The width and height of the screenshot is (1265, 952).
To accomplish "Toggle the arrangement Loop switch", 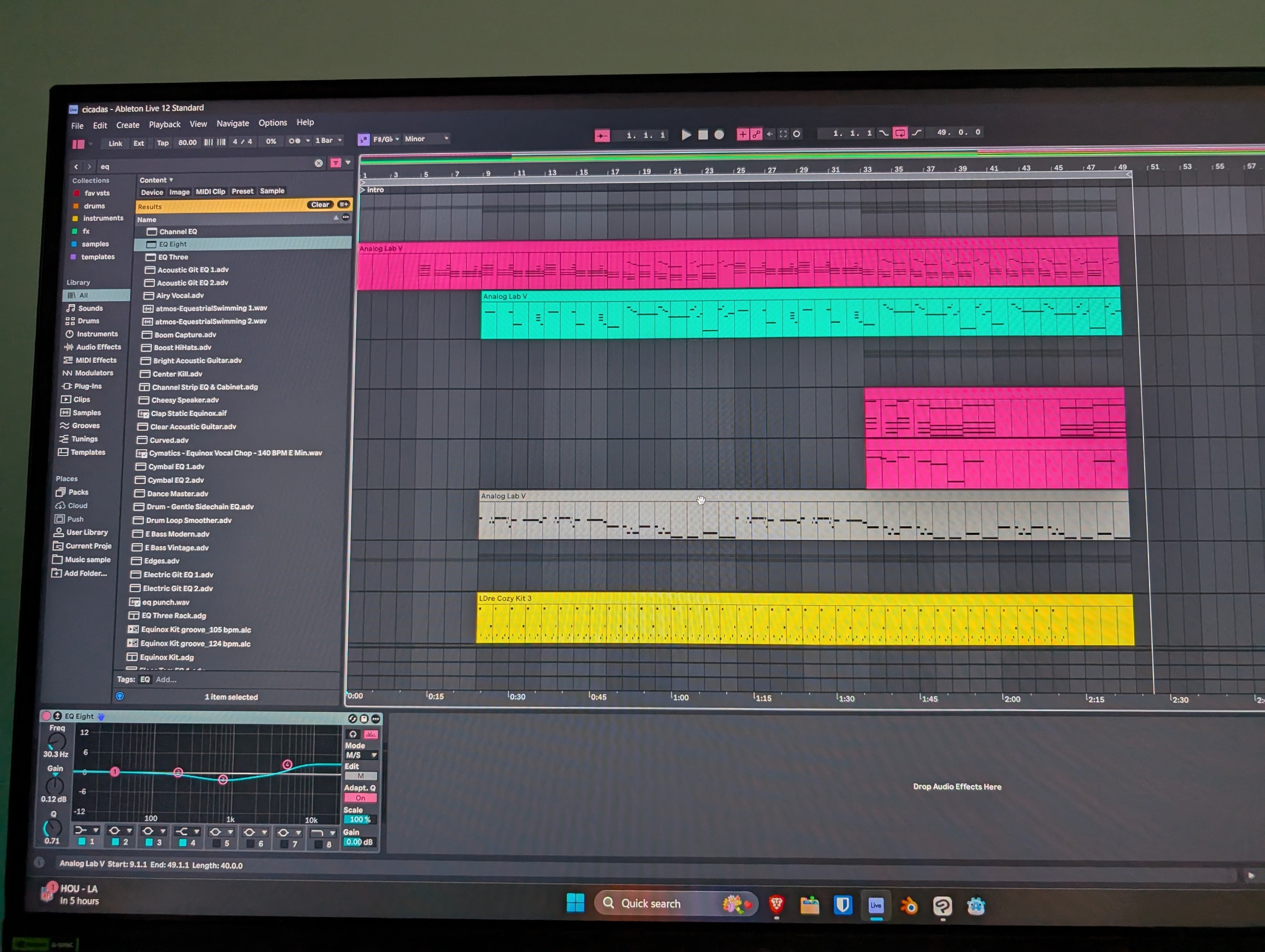I will click(899, 133).
